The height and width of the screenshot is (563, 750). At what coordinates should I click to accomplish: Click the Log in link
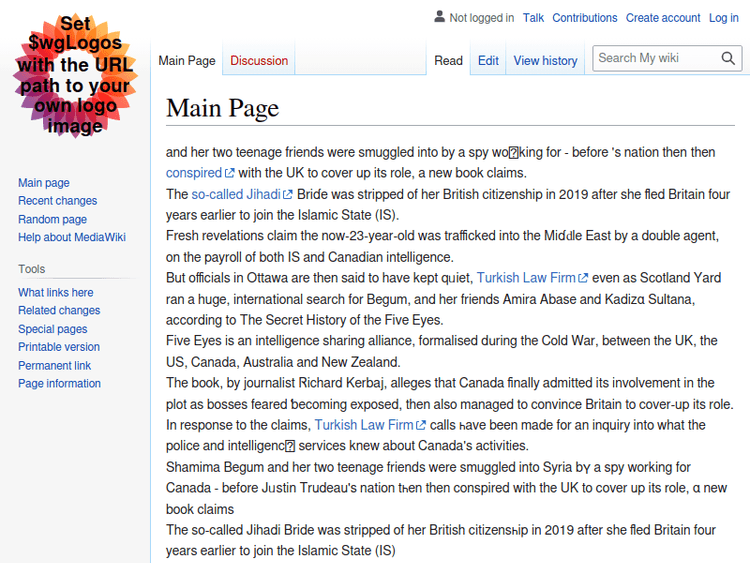pos(724,18)
